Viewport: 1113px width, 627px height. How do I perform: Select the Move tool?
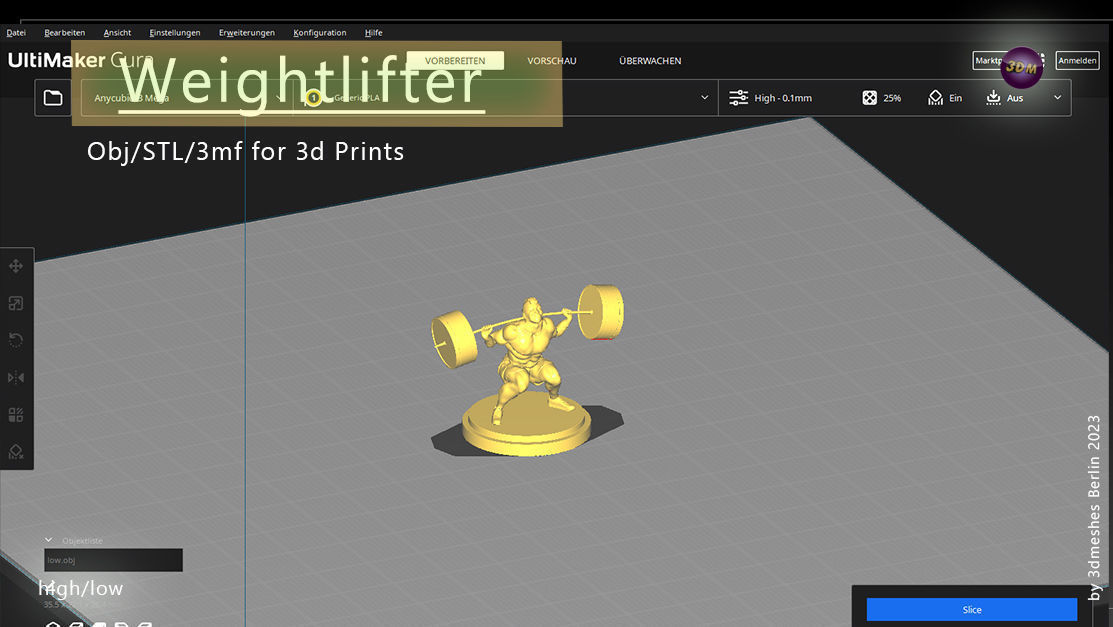(16, 266)
